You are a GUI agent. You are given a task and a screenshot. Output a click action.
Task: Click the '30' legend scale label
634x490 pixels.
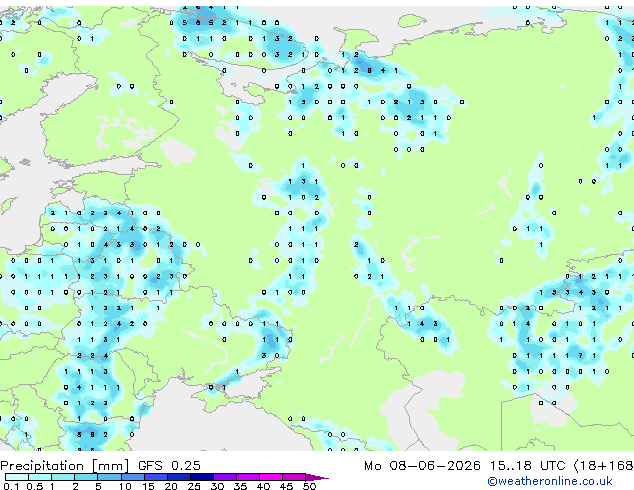point(217,486)
